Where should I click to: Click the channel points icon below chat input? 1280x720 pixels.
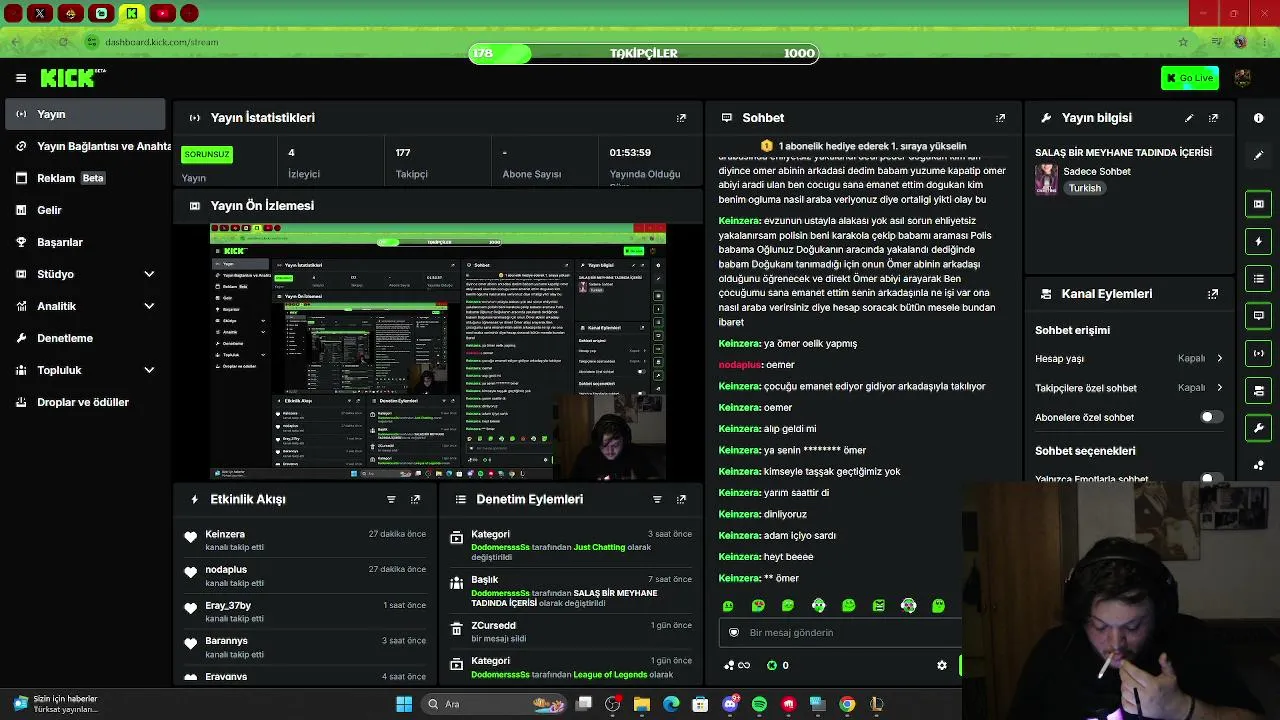click(736, 665)
